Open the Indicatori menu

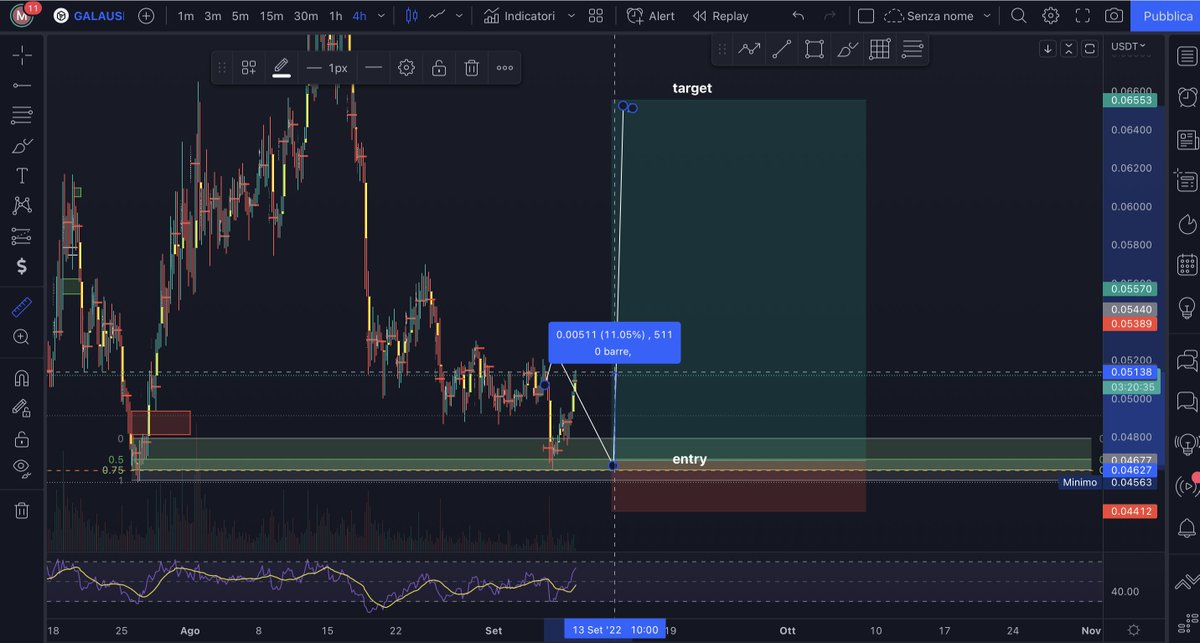pos(518,16)
